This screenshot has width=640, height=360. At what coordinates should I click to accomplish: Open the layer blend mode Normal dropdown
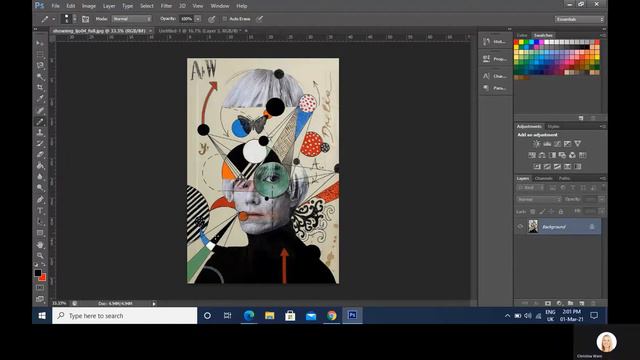coord(539,200)
